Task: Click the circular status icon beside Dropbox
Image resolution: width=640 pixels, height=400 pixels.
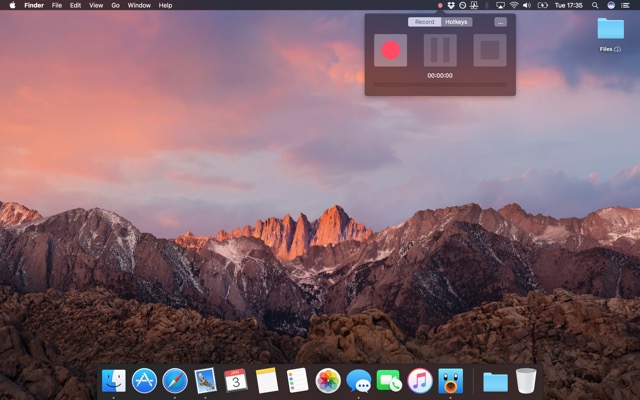Action: click(x=462, y=5)
